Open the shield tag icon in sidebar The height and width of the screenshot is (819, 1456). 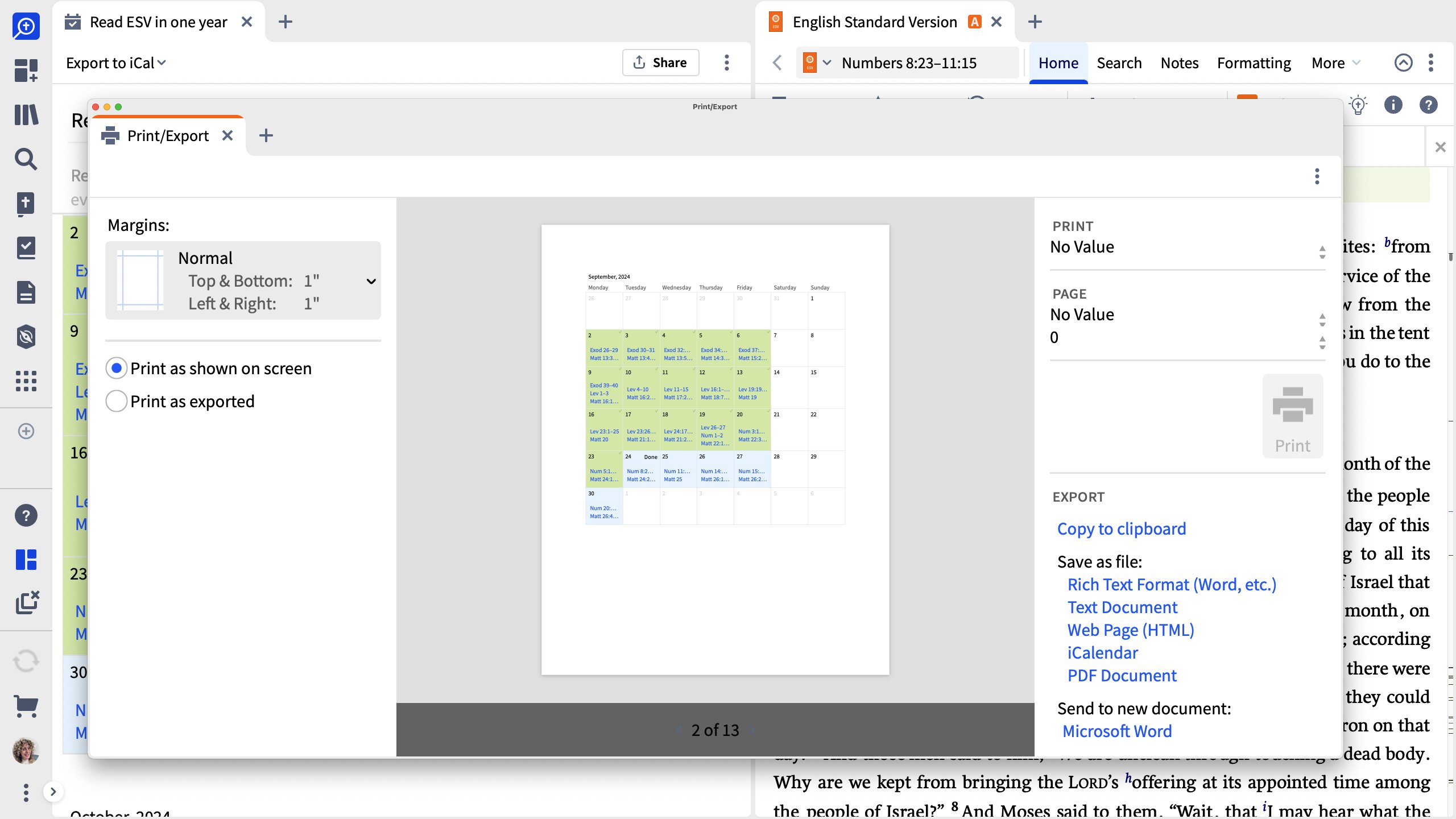tap(26, 337)
